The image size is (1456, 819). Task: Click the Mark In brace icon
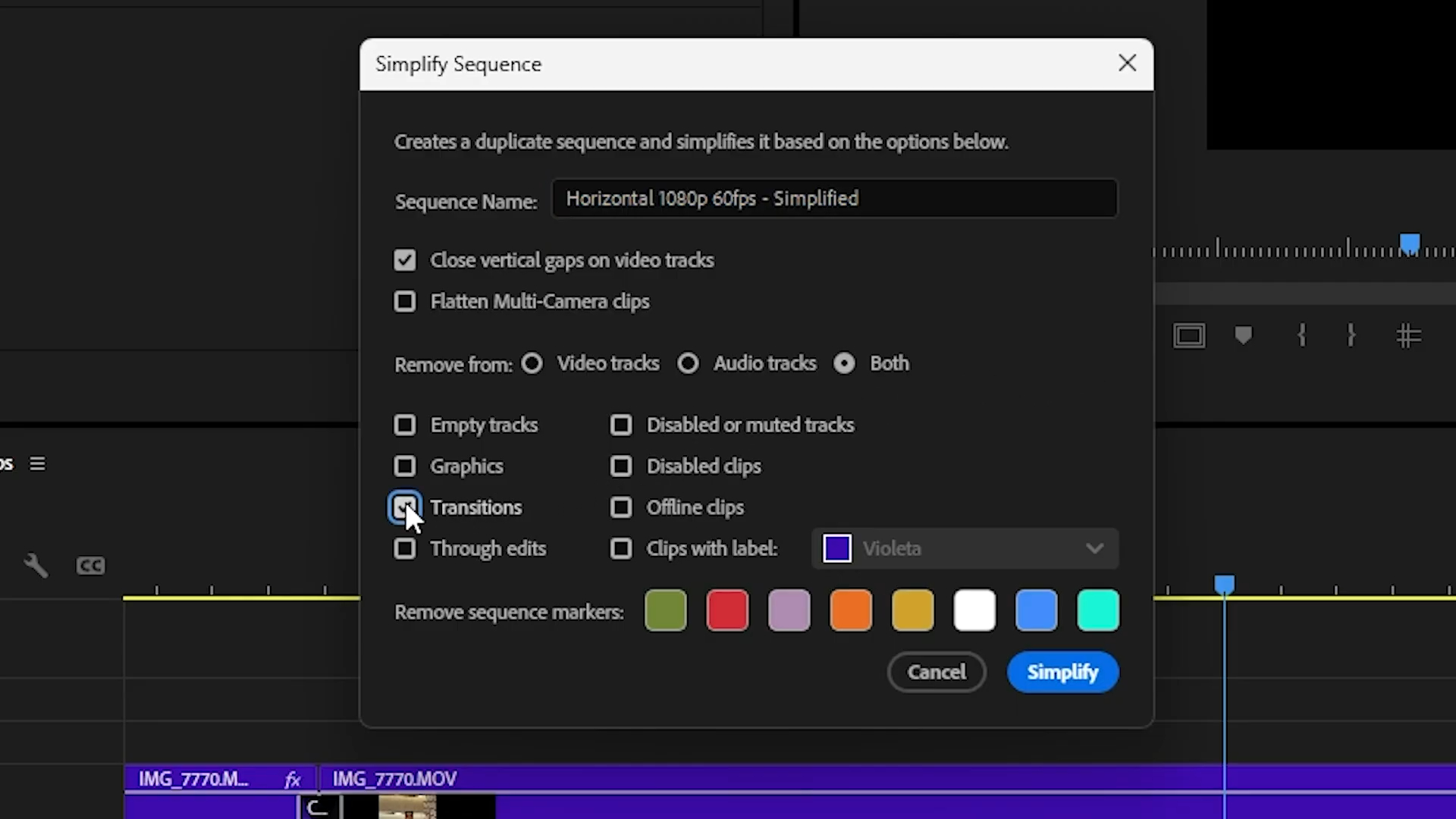pos(1302,335)
